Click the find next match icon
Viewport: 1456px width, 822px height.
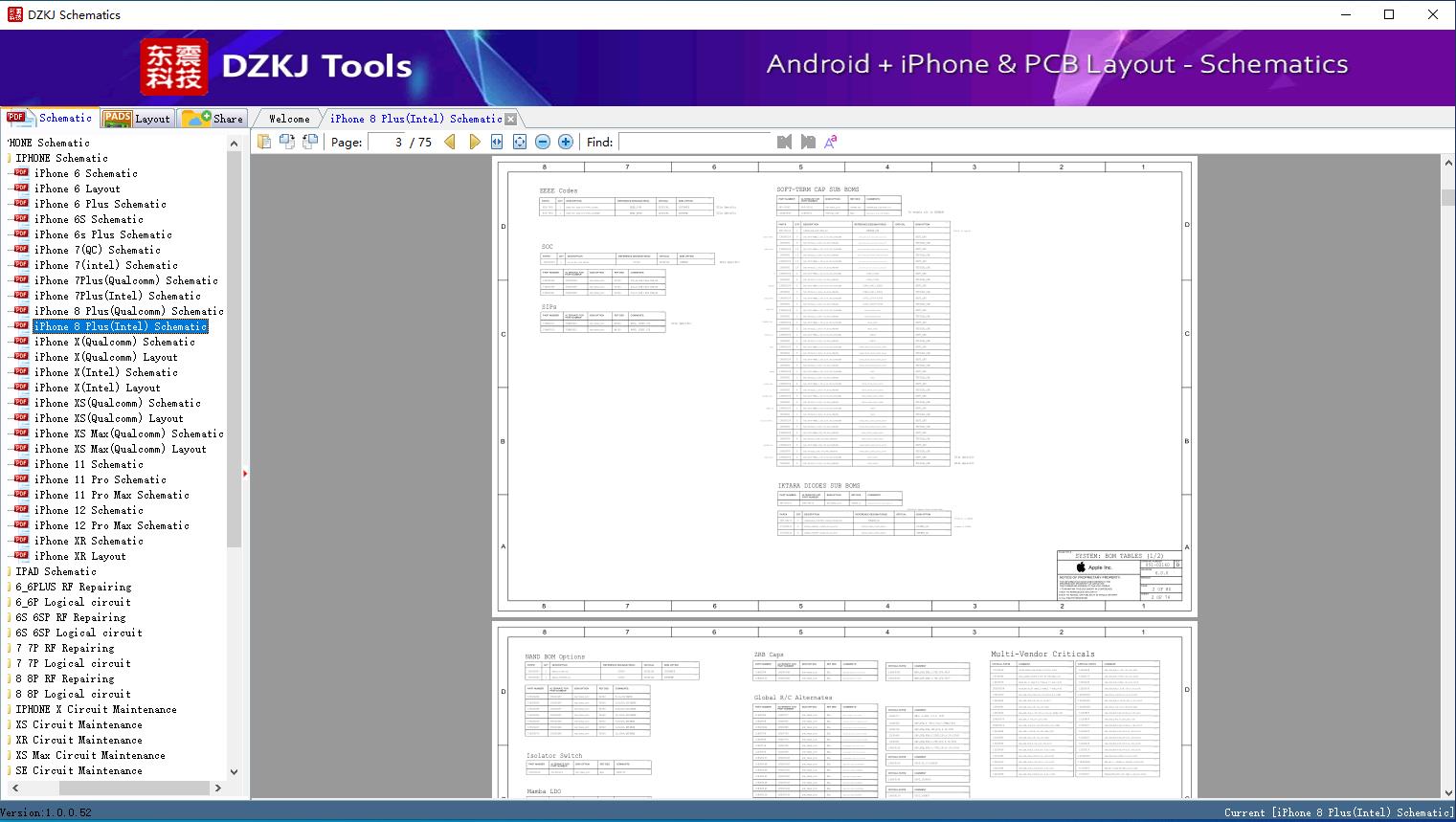[x=808, y=142]
